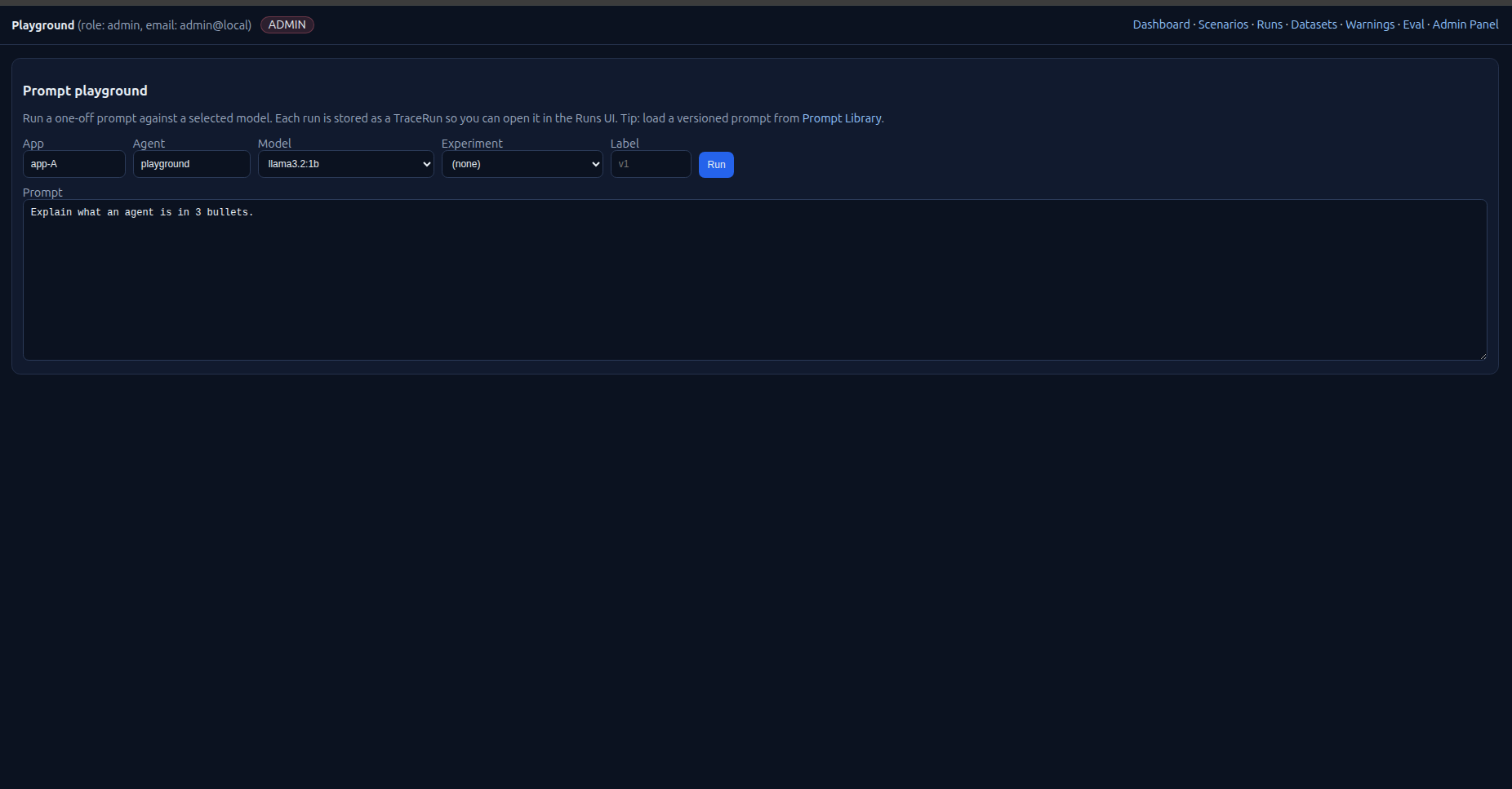Image resolution: width=1512 pixels, height=789 pixels.
Task: Select the Prompt playground heading
Action: click(x=85, y=91)
